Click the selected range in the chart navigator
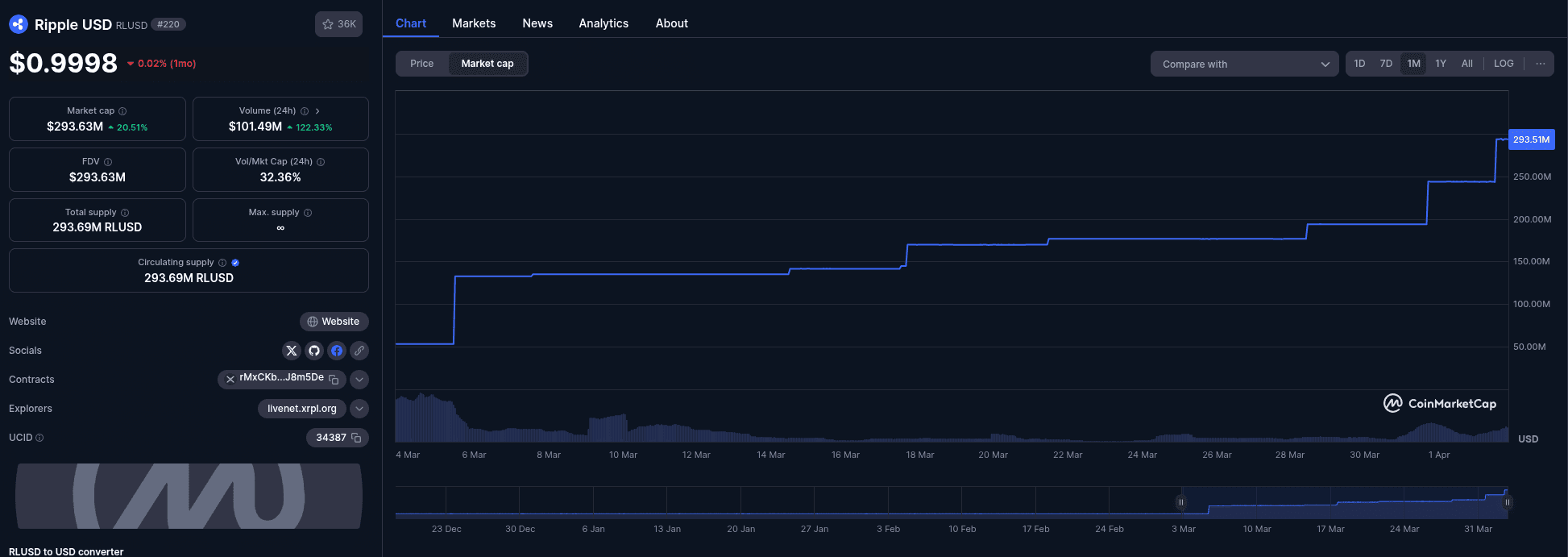Image resolution: width=1568 pixels, height=557 pixels. tap(1344, 502)
